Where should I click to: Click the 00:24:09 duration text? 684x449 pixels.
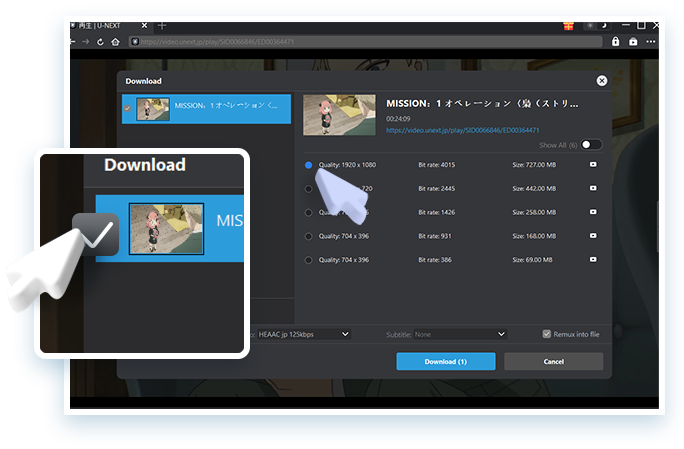click(x=398, y=119)
